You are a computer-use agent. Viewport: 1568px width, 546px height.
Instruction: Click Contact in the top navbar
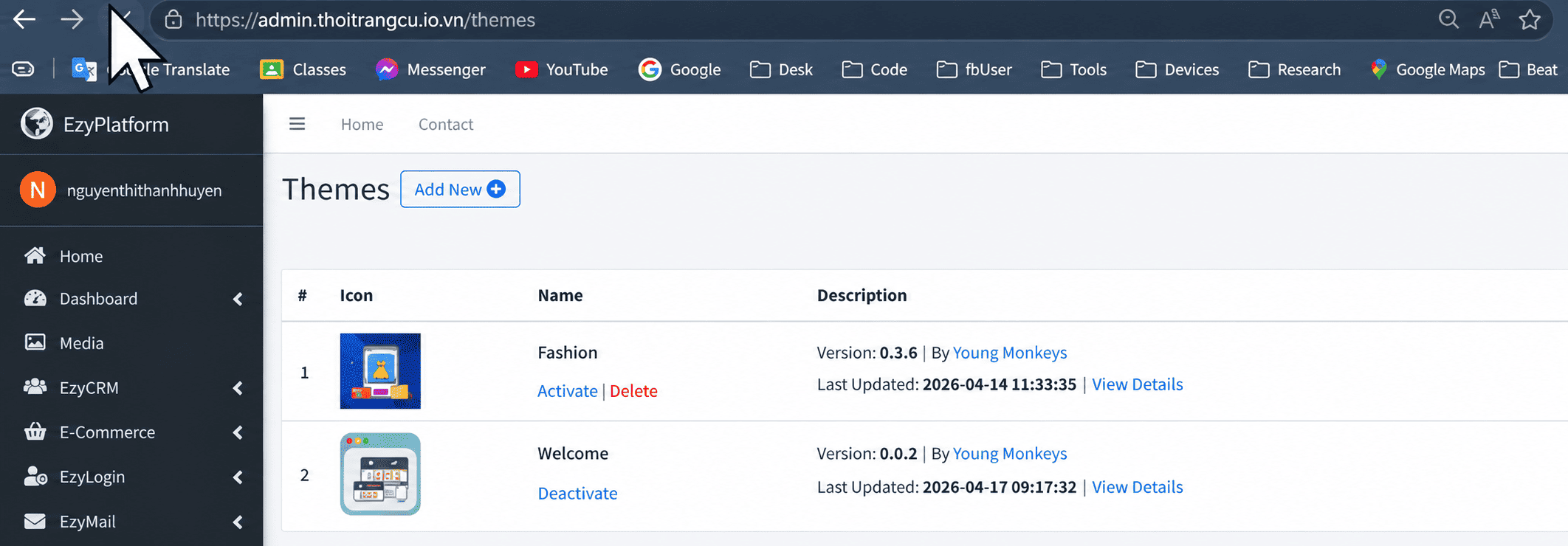pos(446,124)
